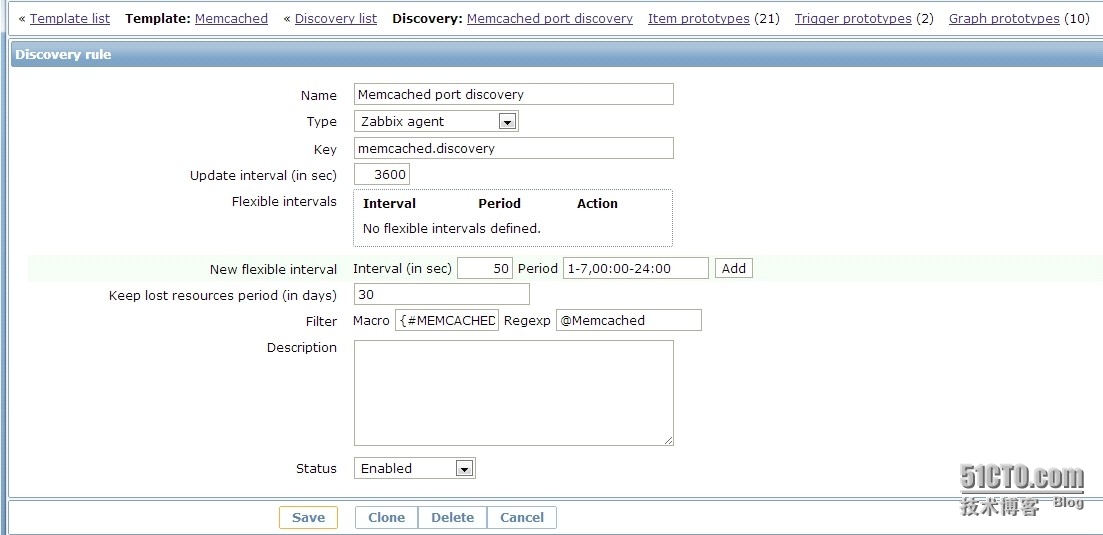Click the Update interval field

[381, 174]
